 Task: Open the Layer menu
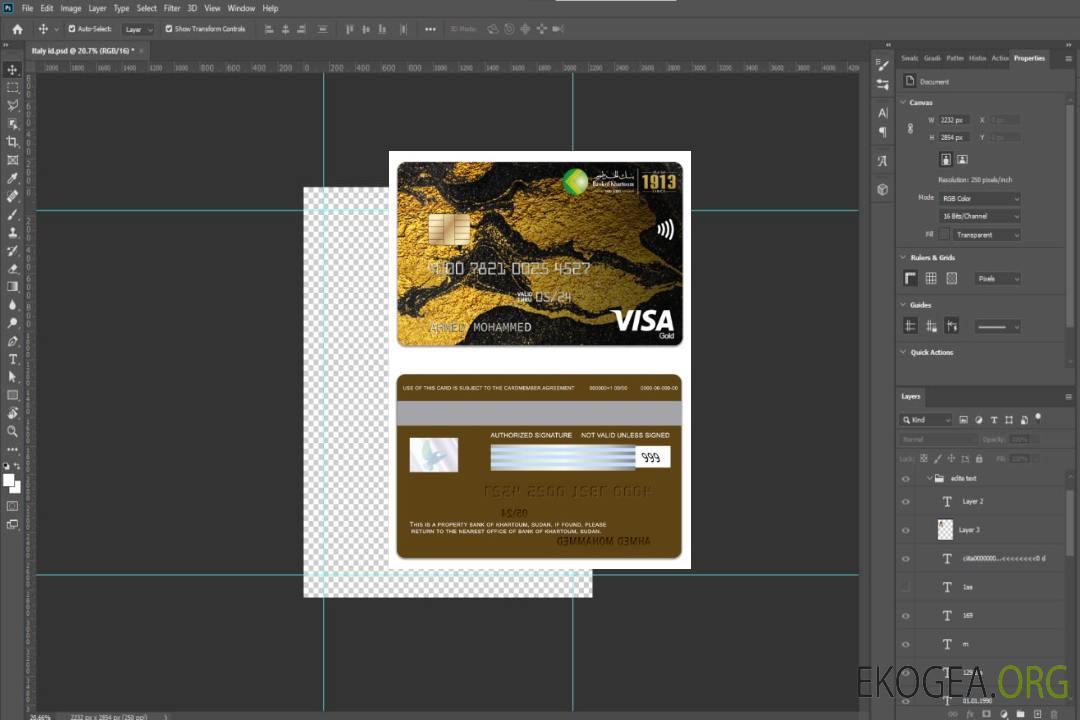(x=97, y=8)
